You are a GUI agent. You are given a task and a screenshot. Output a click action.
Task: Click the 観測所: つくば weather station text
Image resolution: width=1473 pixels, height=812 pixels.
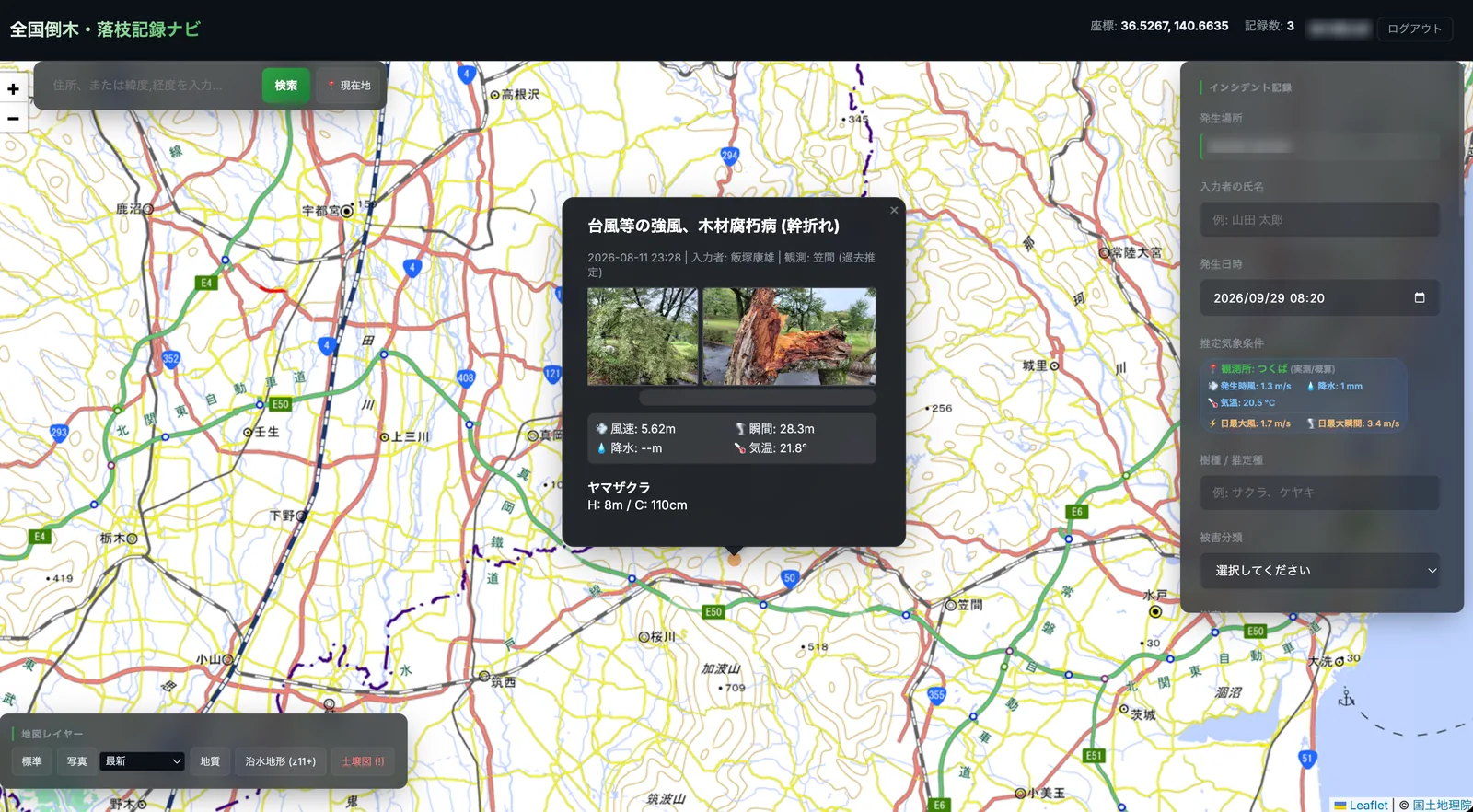pyautogui.click(x=1255, y=368)
